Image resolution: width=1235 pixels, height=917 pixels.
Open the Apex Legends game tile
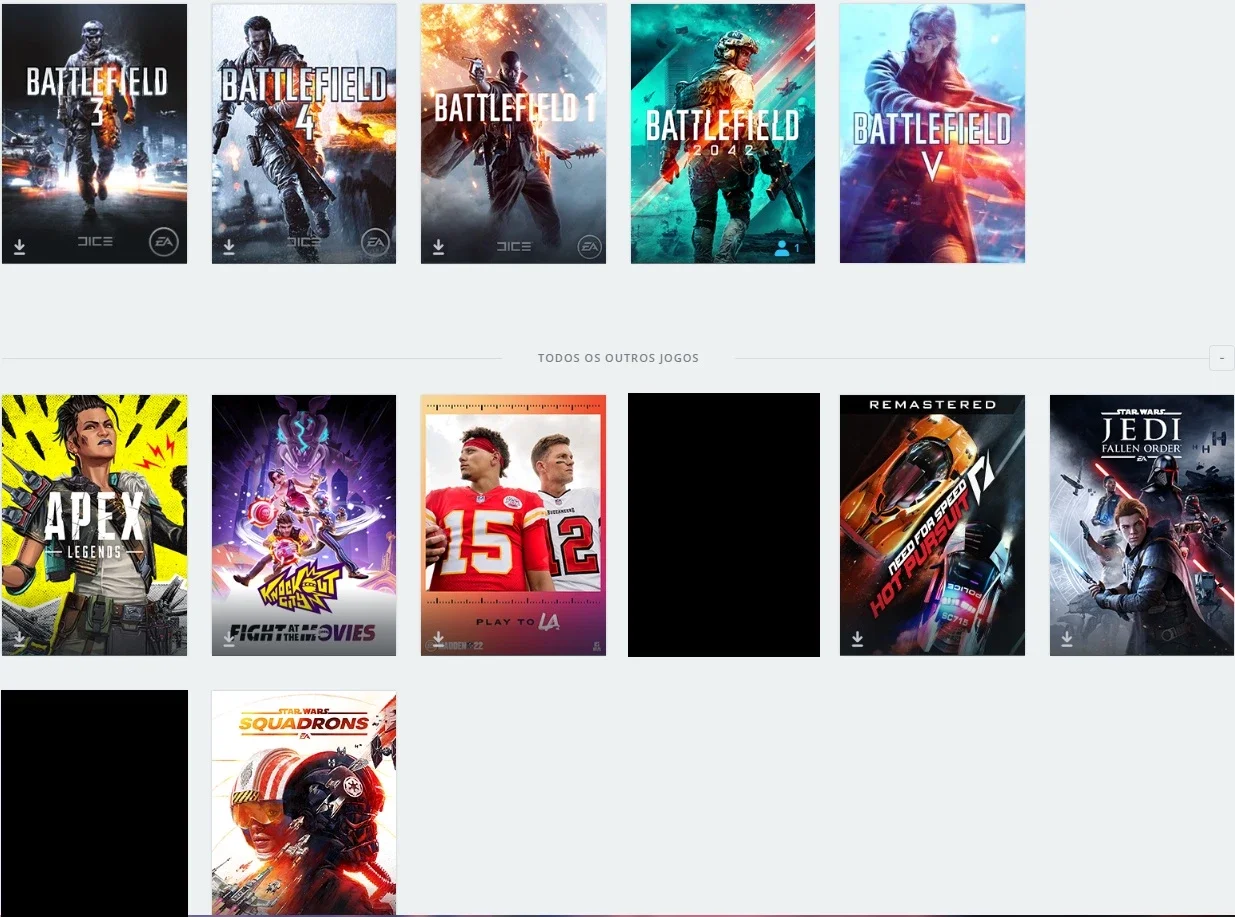[94, 525]
